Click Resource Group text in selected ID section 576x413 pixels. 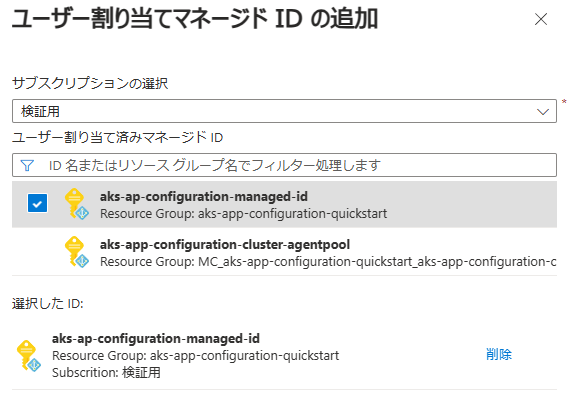click(x=195, y=356)
